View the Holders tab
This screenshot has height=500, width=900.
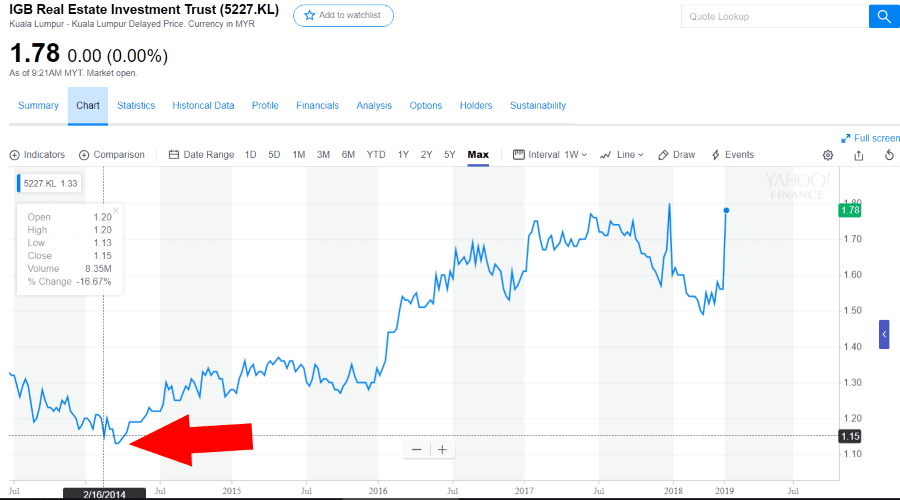[476, 106]
